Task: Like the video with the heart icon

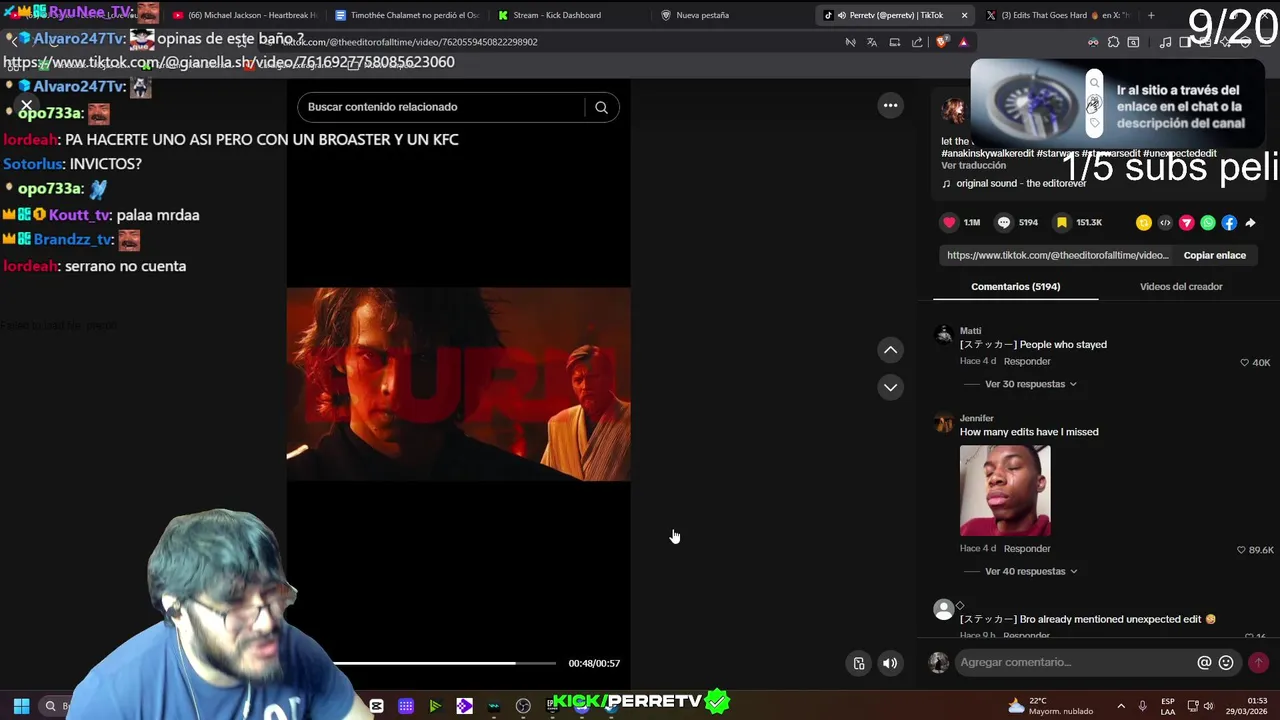Action: 949,222
